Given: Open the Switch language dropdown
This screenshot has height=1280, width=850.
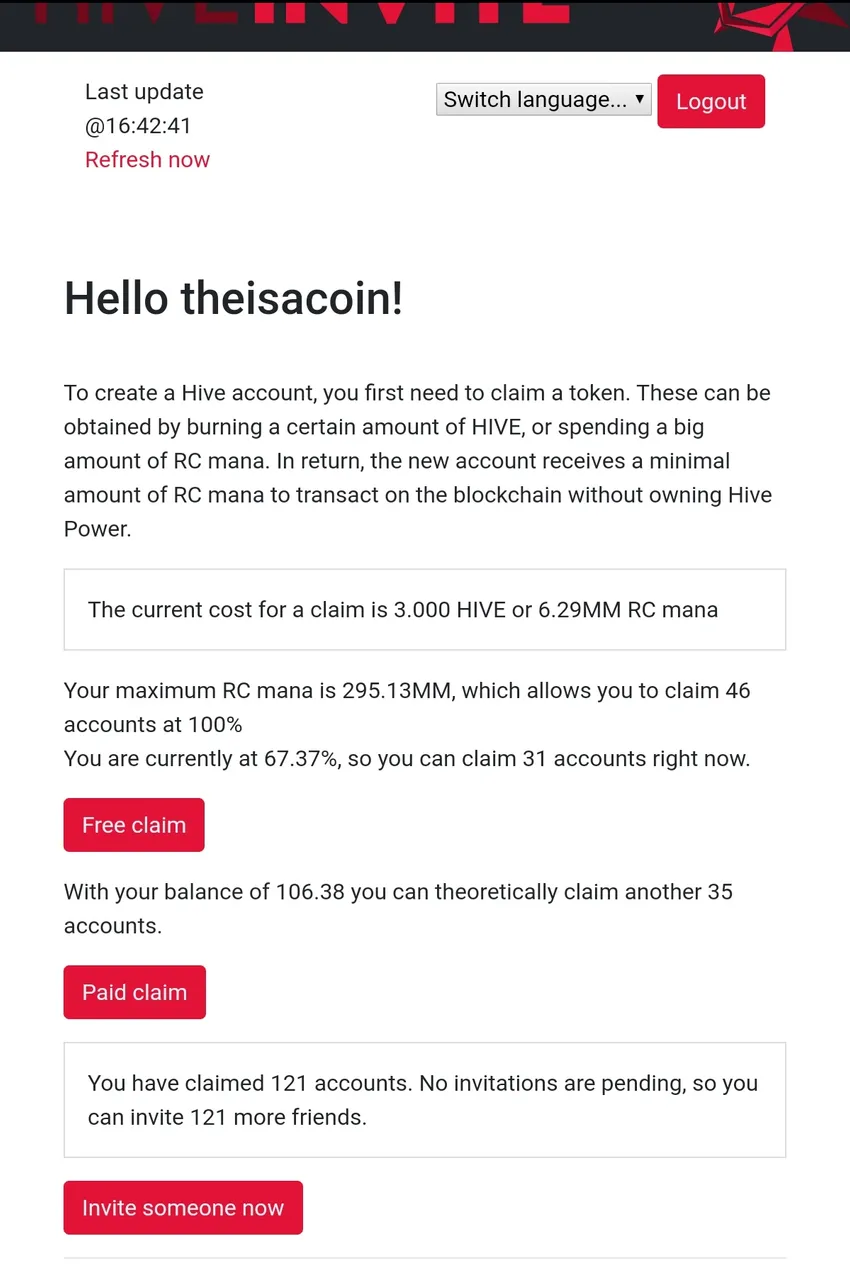Looking at the screenshot, I should [544, 99].
